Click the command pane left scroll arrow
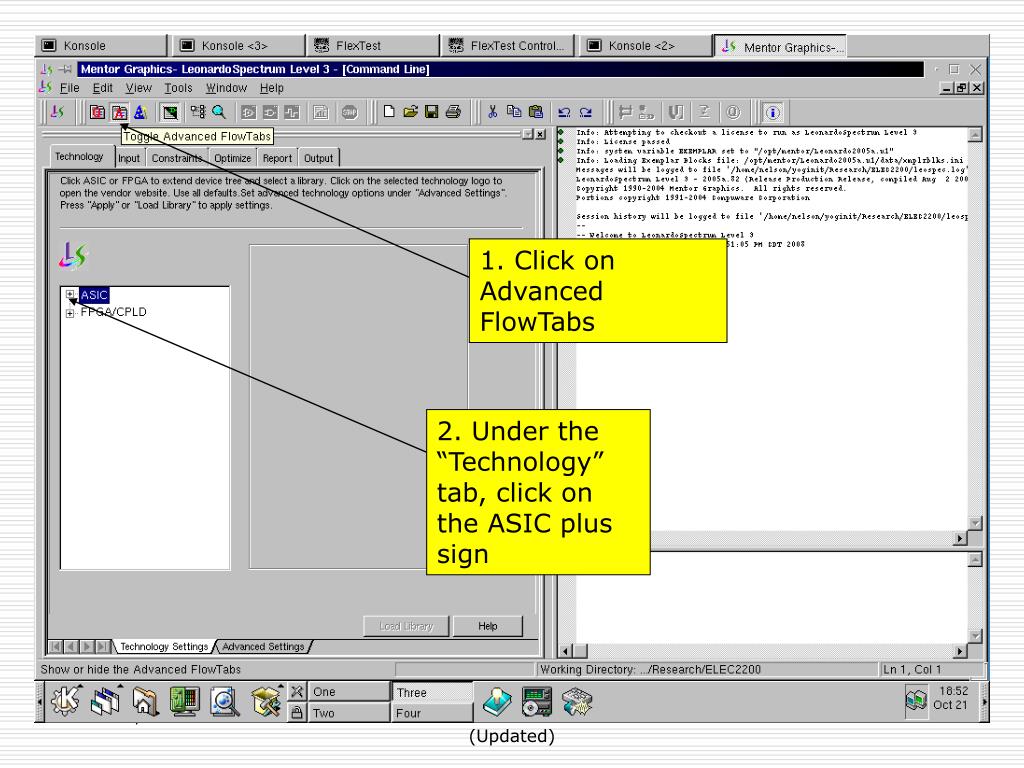The image size is (1024, 768). [x=565, y=651]
